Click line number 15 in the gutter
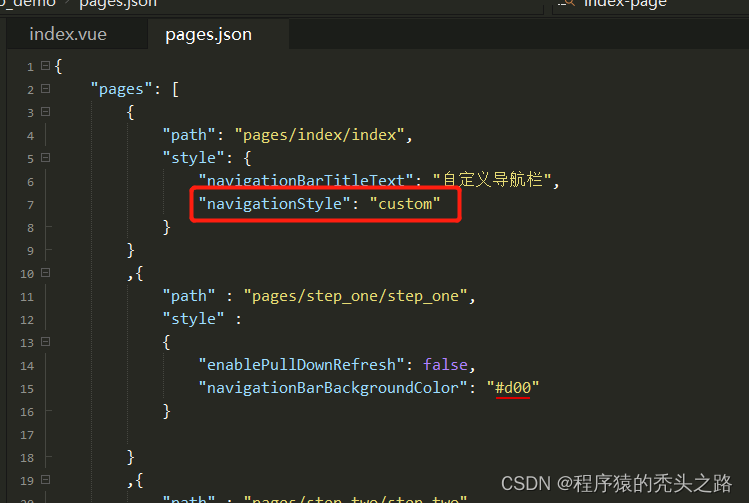 27,389
